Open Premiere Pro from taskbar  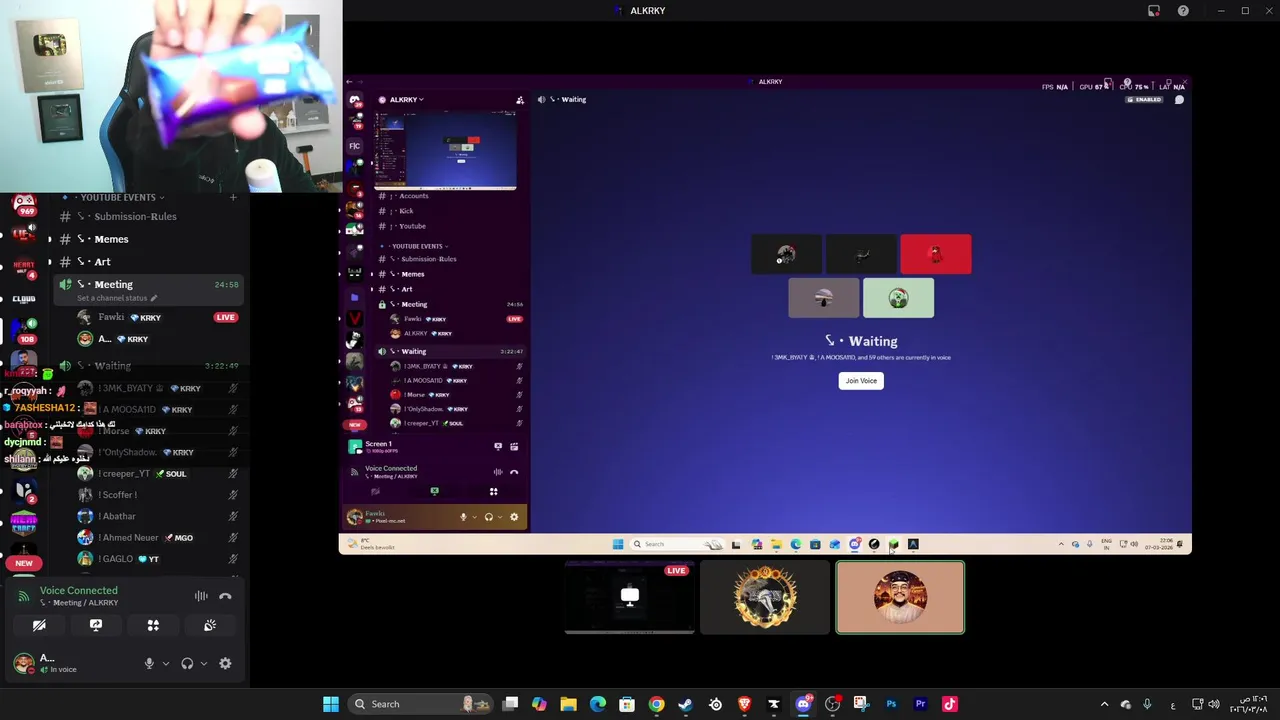pyautogui.click(x=920, y=704)
